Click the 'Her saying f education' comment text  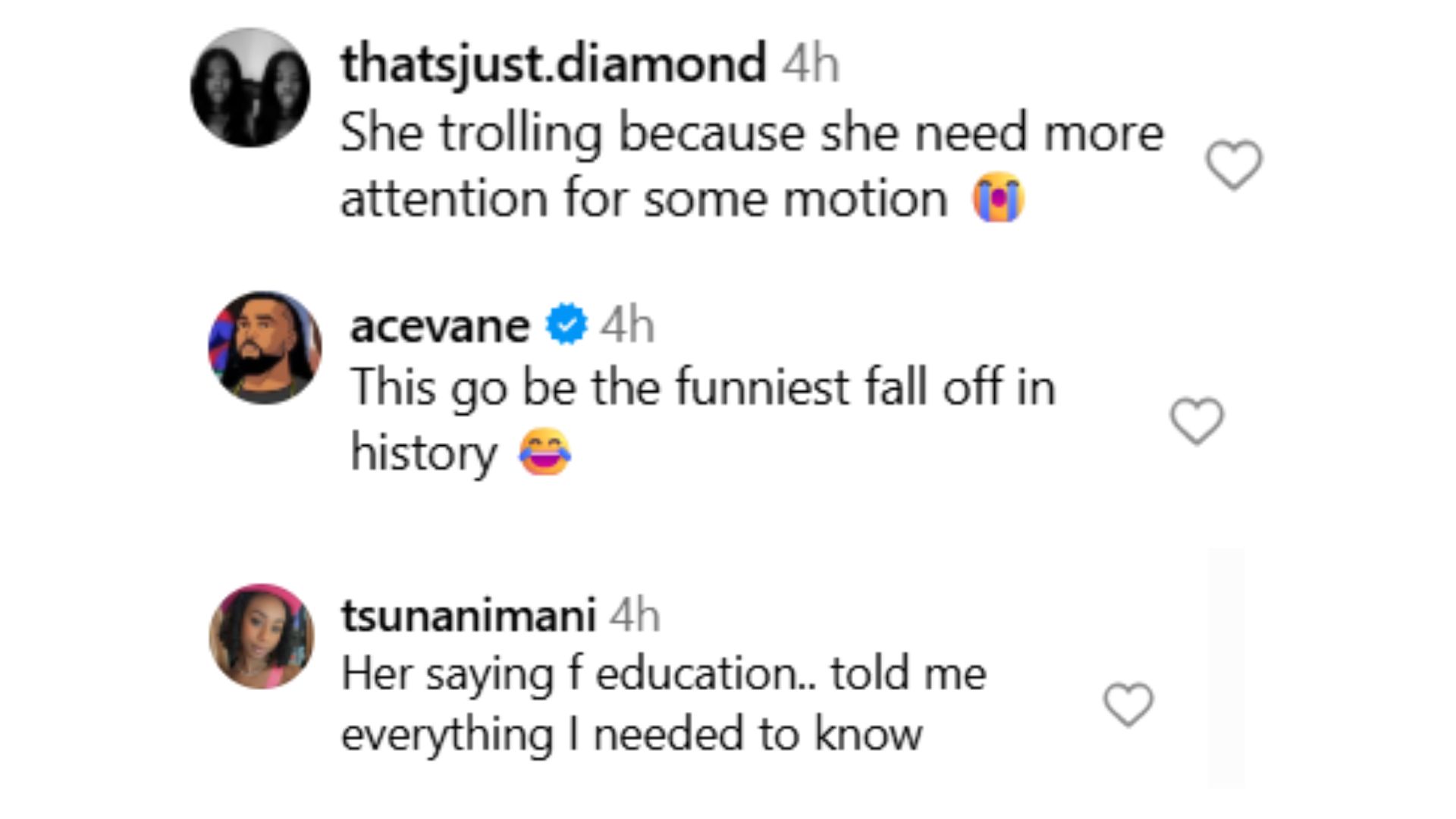point(664,673)
